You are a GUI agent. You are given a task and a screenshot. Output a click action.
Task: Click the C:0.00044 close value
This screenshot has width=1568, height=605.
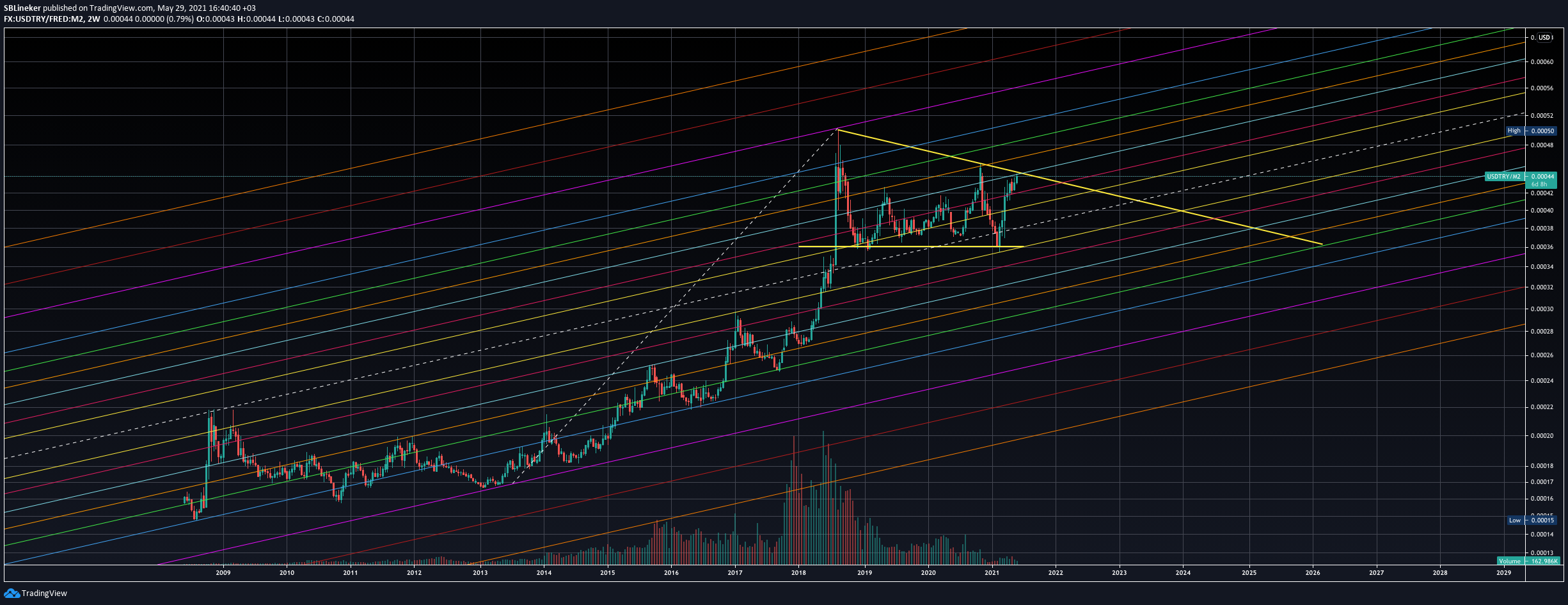pos(335,19)
